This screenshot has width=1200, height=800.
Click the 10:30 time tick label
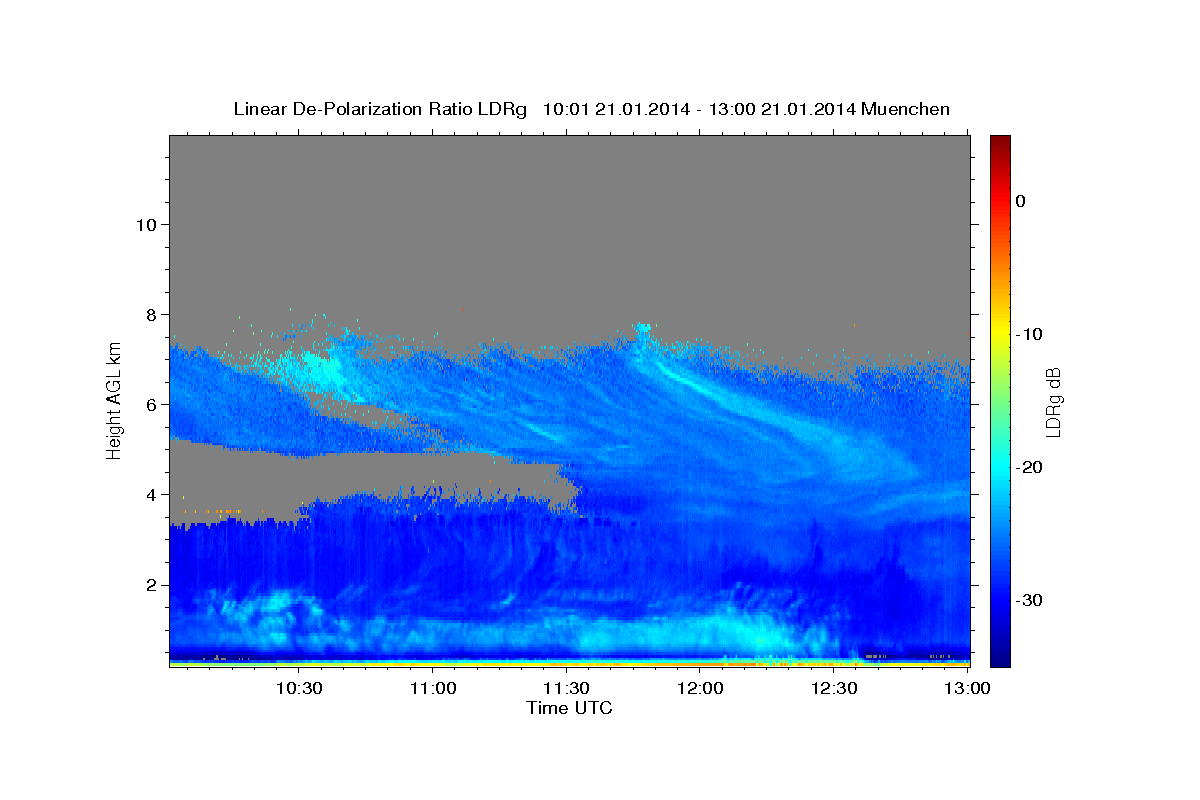pyautogui.click(x=299, y=689)
